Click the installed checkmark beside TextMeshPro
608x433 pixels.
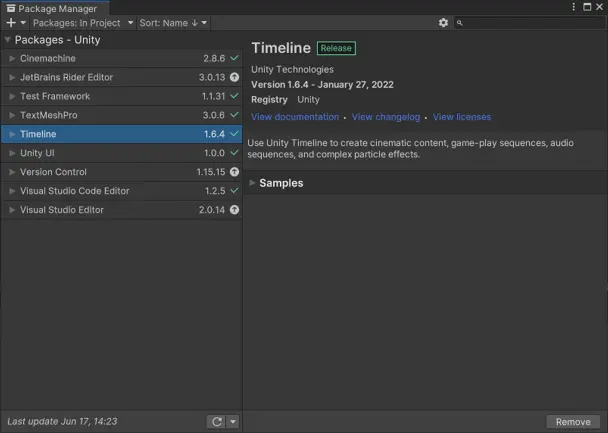[234, 115]
